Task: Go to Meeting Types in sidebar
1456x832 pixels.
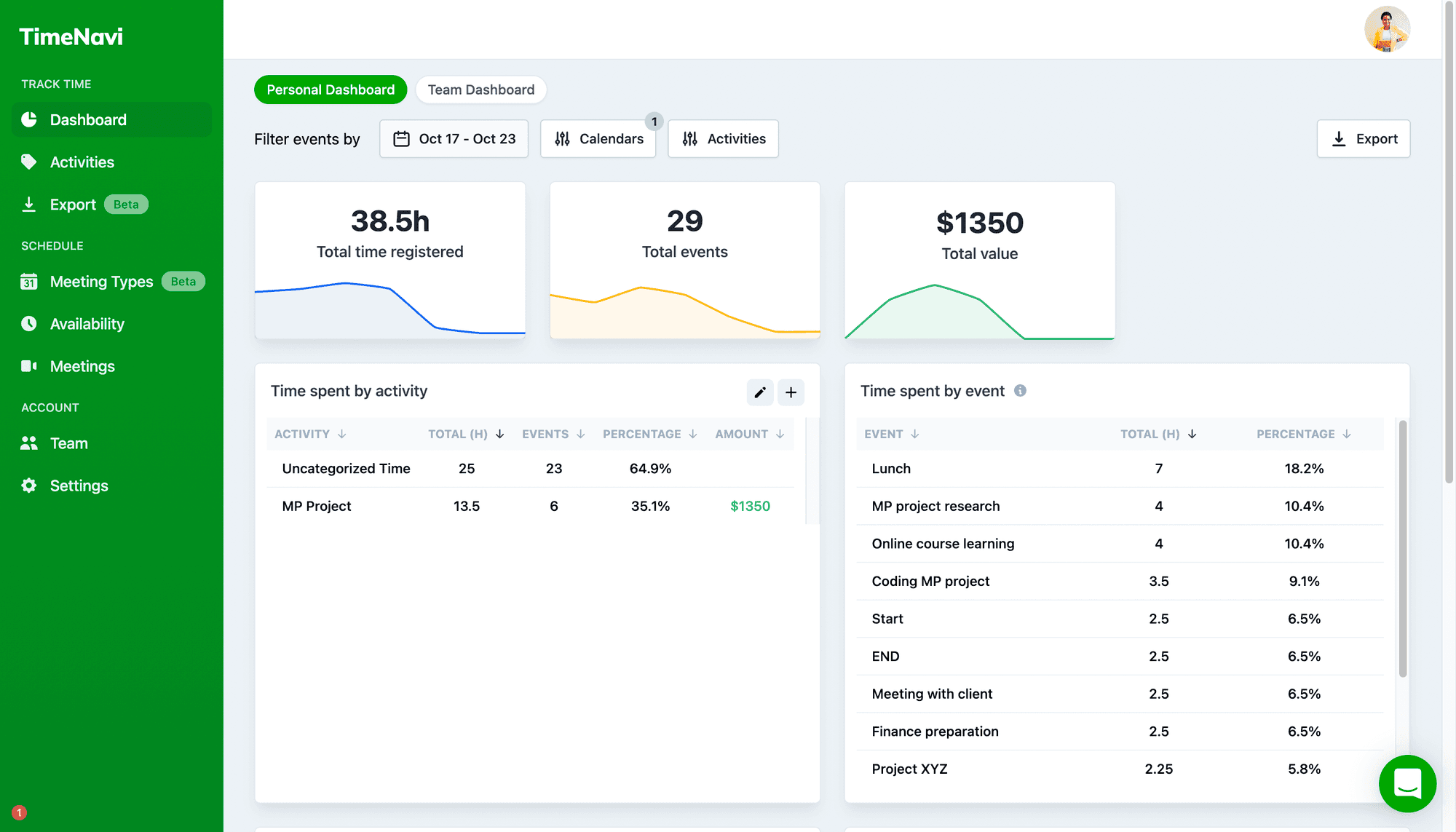Action: point(111,282)
